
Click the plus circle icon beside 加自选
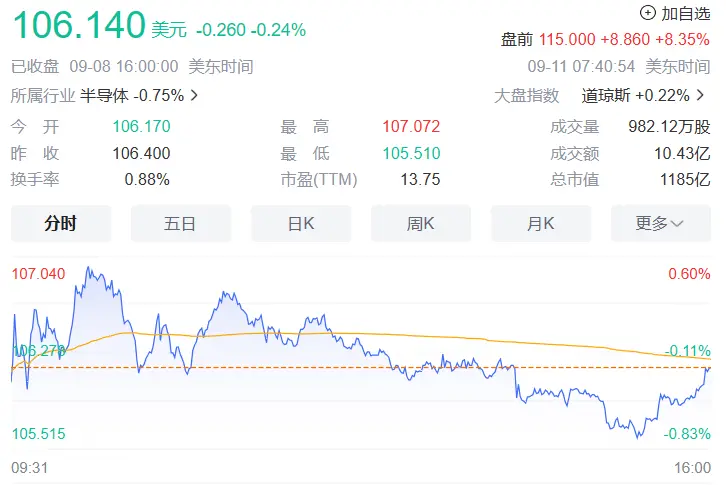[647, 13]
